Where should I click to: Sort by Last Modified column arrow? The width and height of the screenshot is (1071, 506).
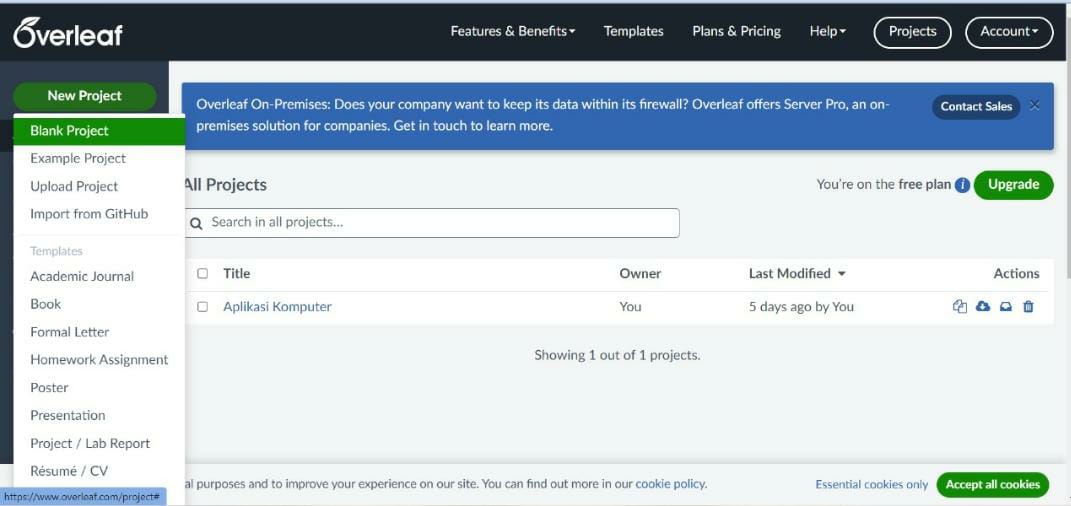point(842,274)
